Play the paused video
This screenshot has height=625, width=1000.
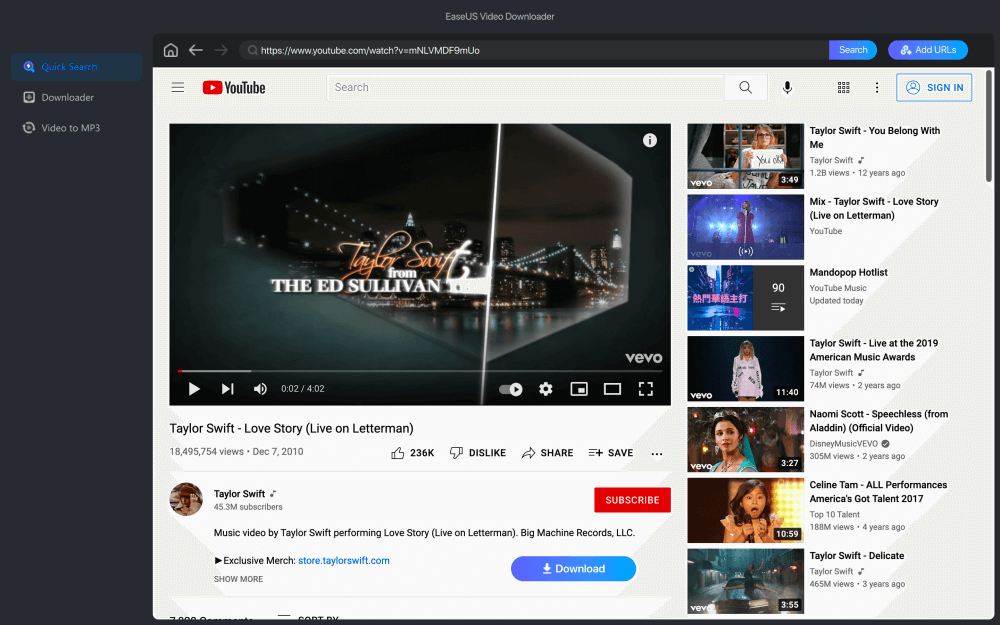point(194,389)
